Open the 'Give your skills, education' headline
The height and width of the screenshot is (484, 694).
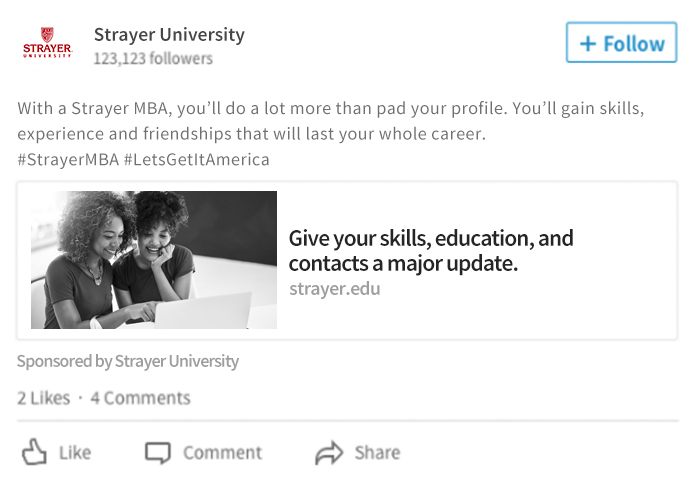coord(431,250)
